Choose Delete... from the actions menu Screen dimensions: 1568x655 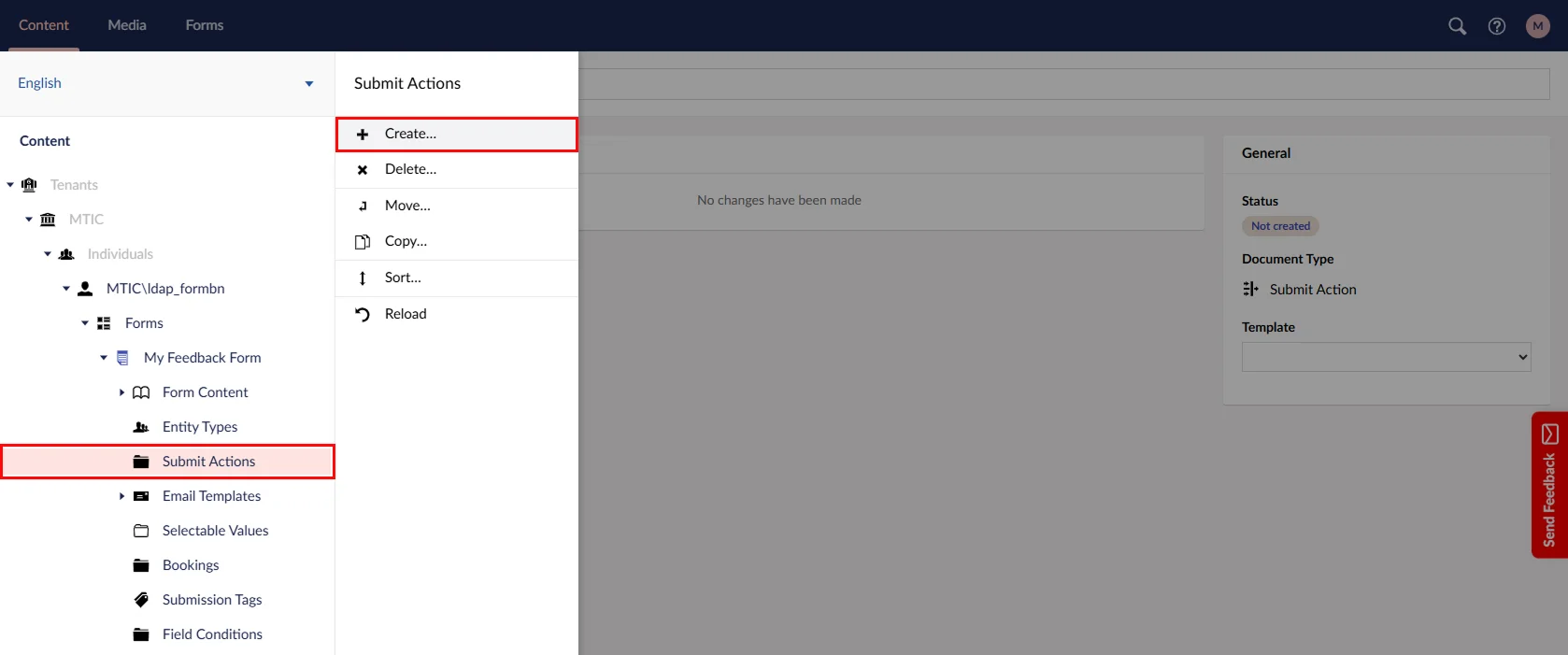[410, 169]
